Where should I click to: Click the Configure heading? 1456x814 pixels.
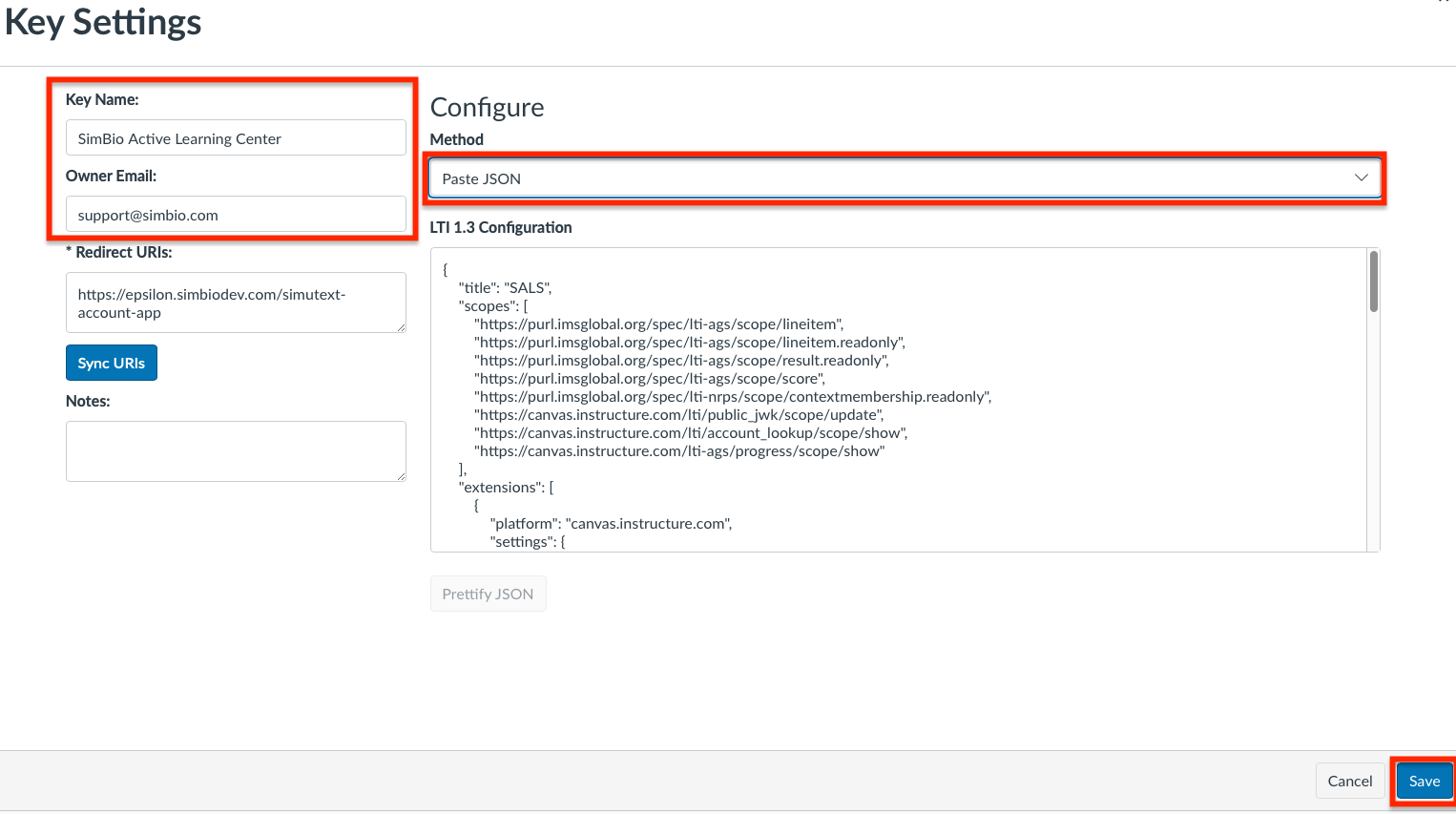(x=487, y=107)
